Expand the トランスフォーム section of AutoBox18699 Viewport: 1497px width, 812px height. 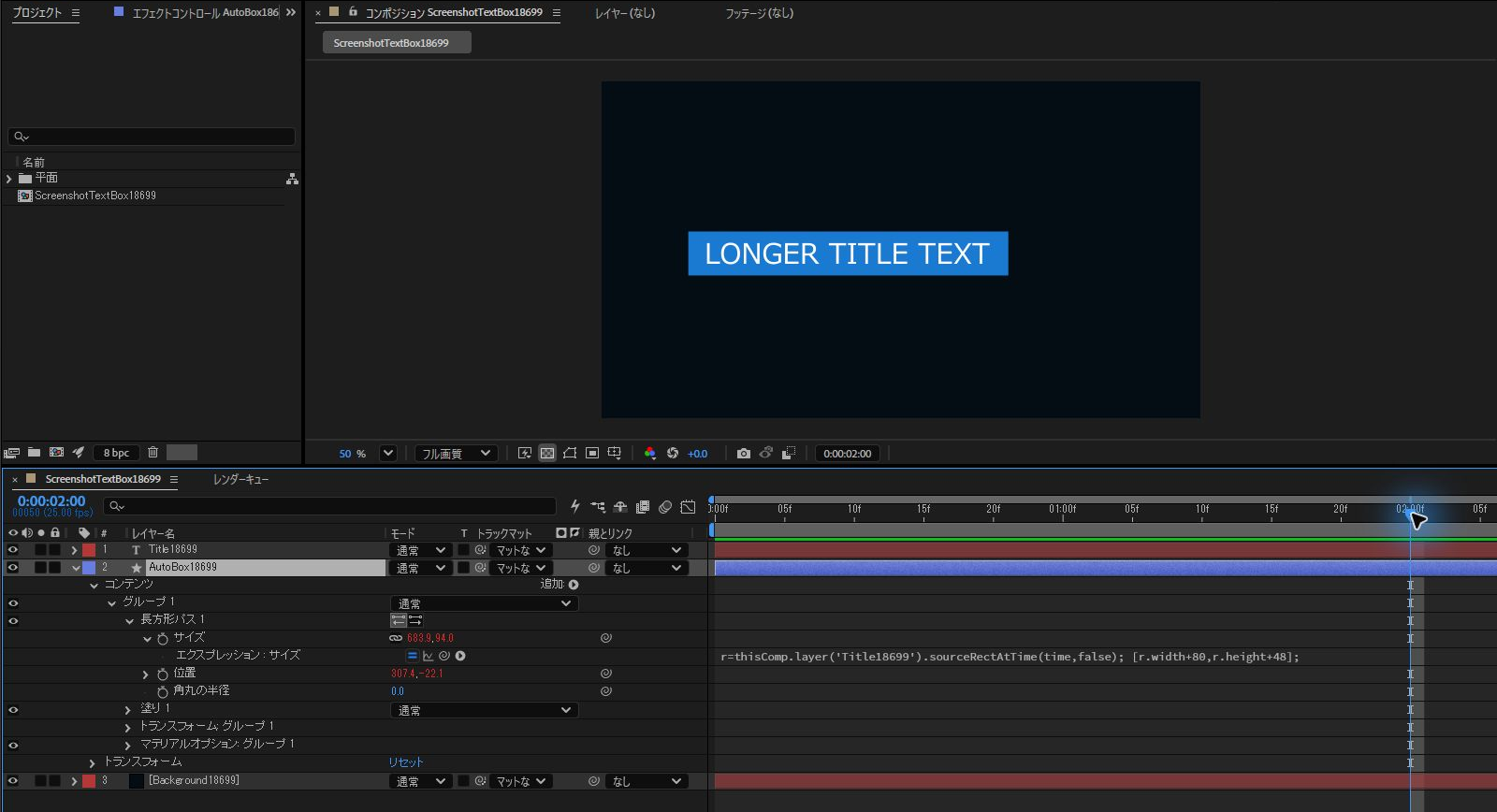[x=92, y=763]
